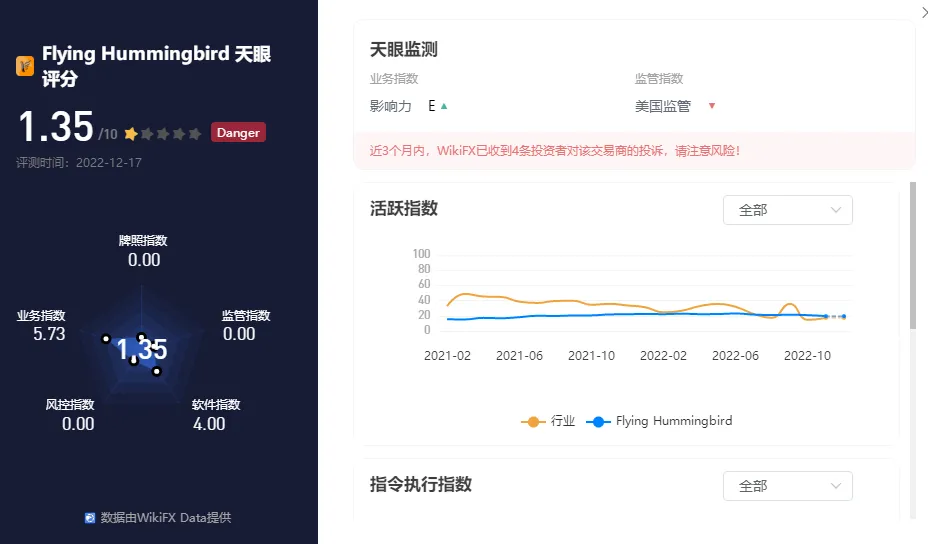Click the 美国监管 label

pos(663,107)
